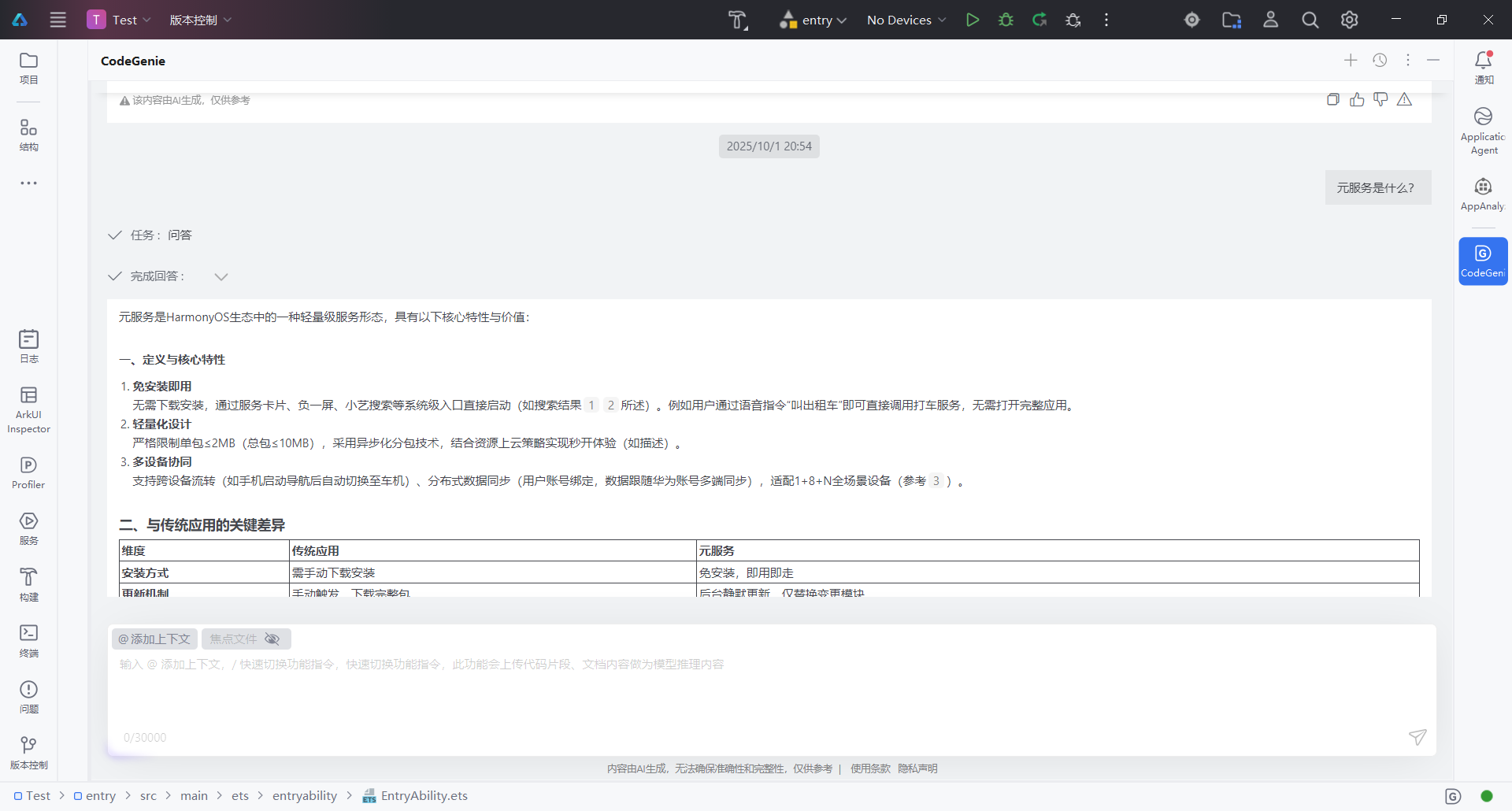This screenshot has width=1512, height=811.
Task: Open the account profile icon
Action: coord(1270,20)
